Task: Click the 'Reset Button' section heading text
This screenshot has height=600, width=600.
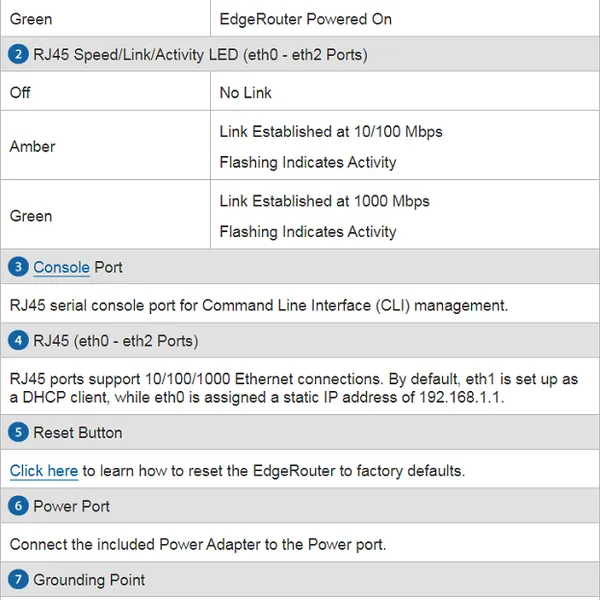Action: (78, 433)
